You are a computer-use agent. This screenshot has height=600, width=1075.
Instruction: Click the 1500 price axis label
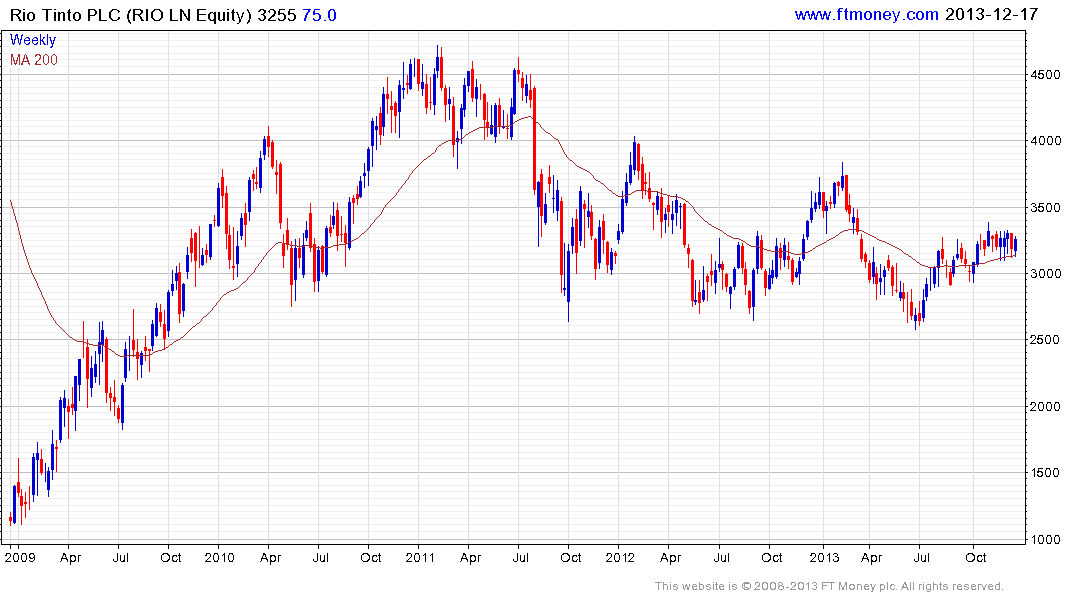pos(1046,473)
